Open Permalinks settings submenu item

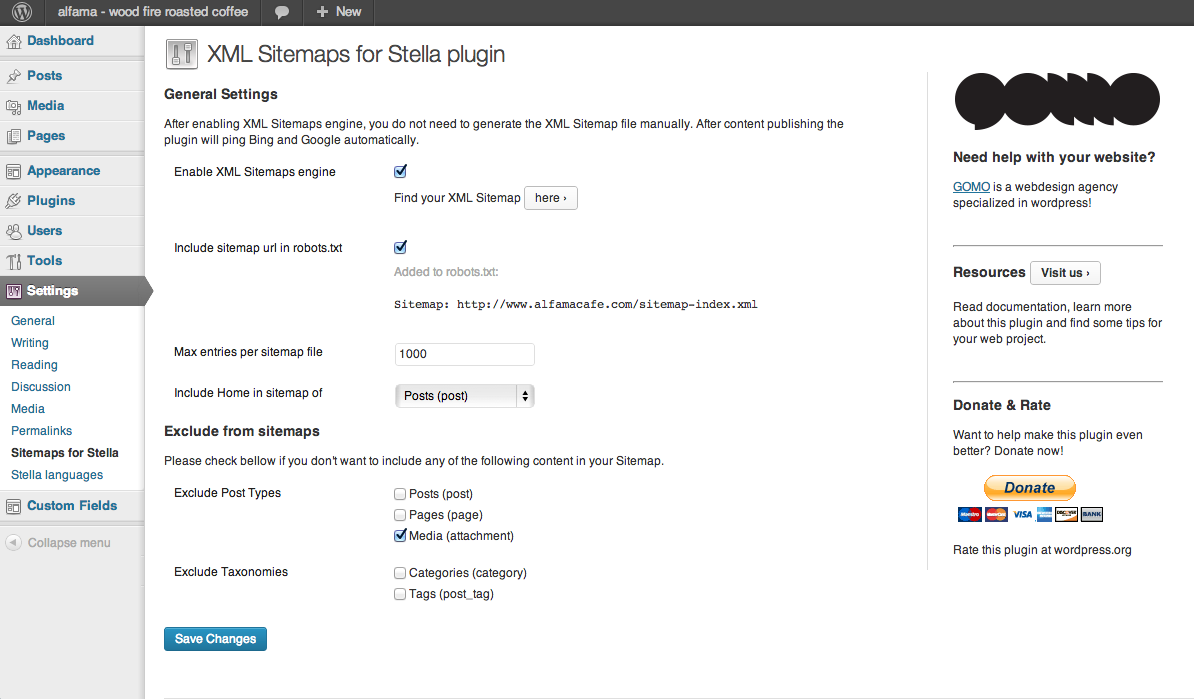click(x=42, y=431)
